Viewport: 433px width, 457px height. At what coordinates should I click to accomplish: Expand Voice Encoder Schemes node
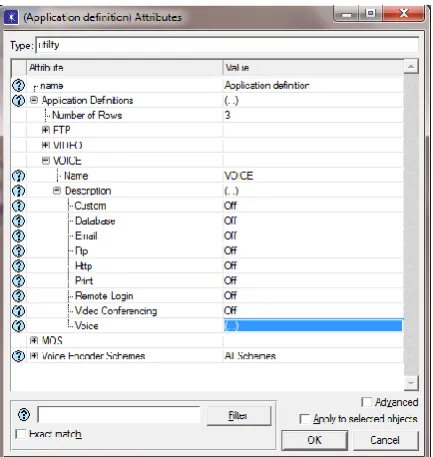pos(34,355)
